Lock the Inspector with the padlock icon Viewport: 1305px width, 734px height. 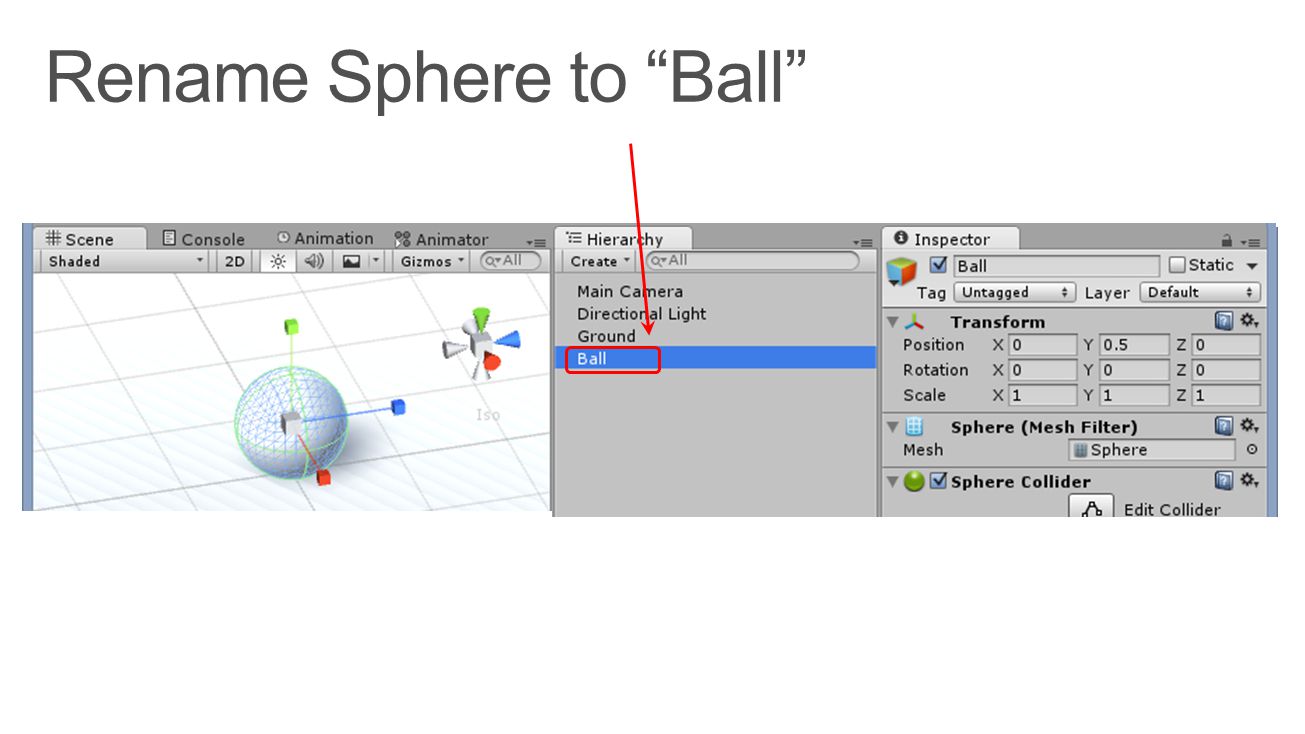[x=1227, y=240]
